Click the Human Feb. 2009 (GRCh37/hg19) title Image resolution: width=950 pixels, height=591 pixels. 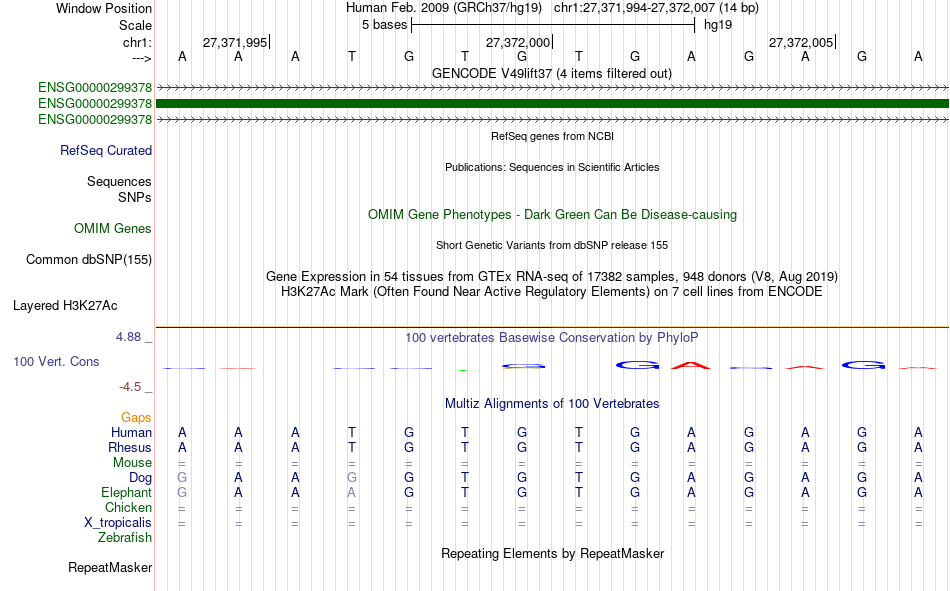[x=443, y=8]
